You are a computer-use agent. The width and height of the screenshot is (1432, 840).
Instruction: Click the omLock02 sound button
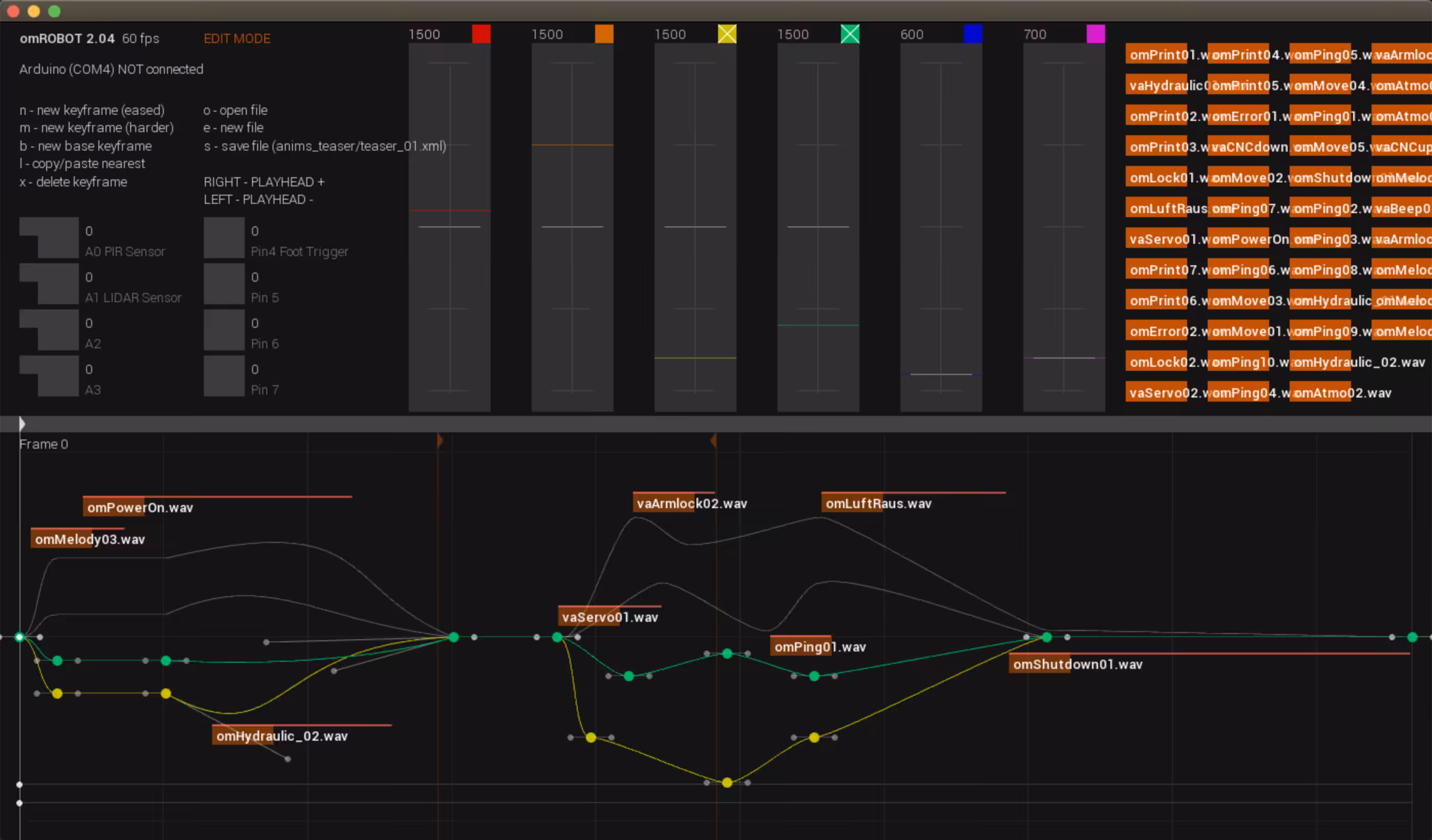click(1156, 362)
